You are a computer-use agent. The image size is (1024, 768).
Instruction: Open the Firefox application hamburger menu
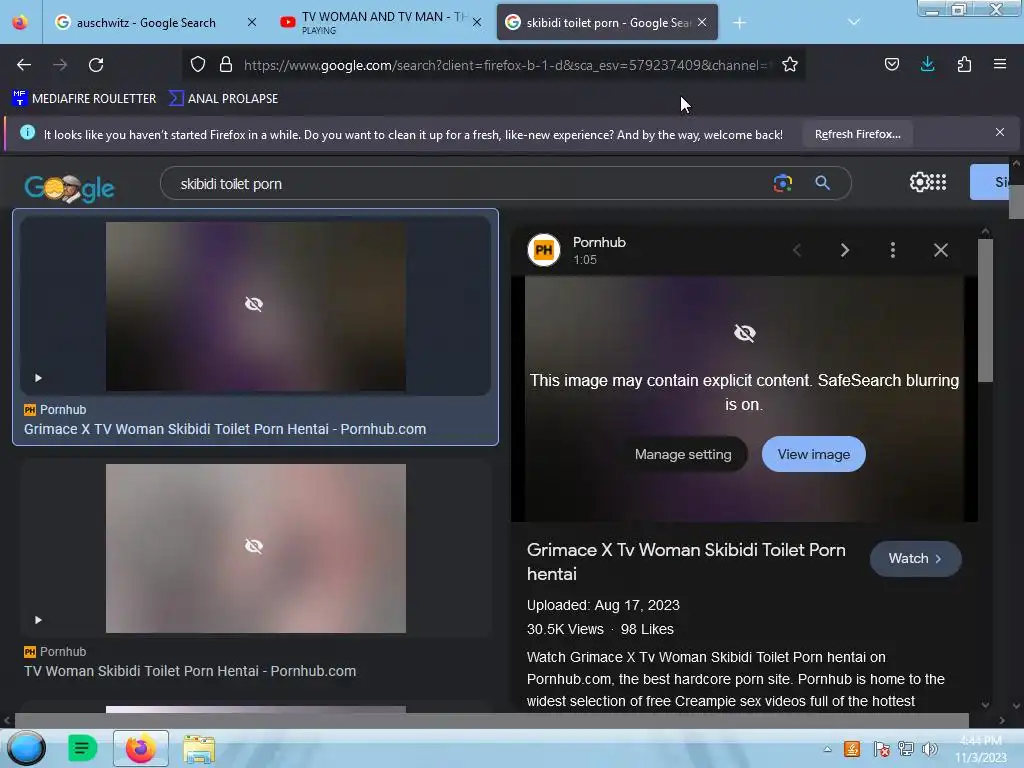pyautogui.click(x=1000, y=64)
